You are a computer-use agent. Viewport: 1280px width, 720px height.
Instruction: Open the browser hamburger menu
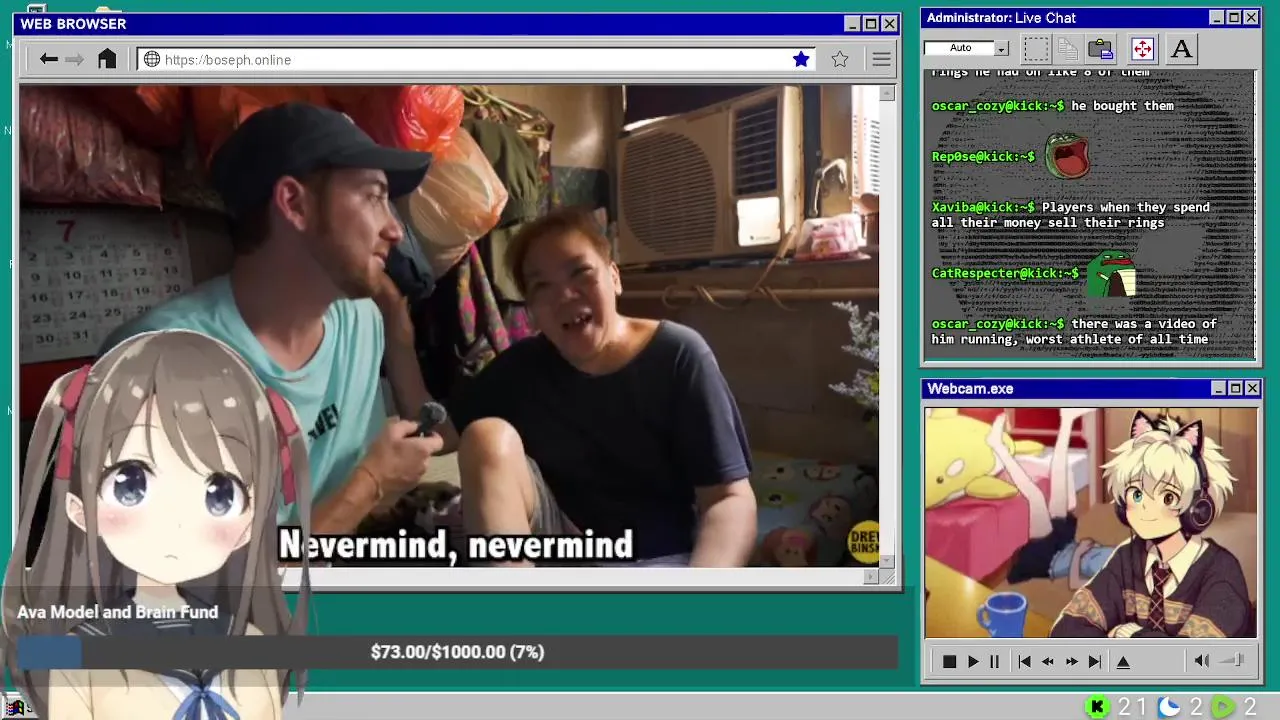[881, 59]
